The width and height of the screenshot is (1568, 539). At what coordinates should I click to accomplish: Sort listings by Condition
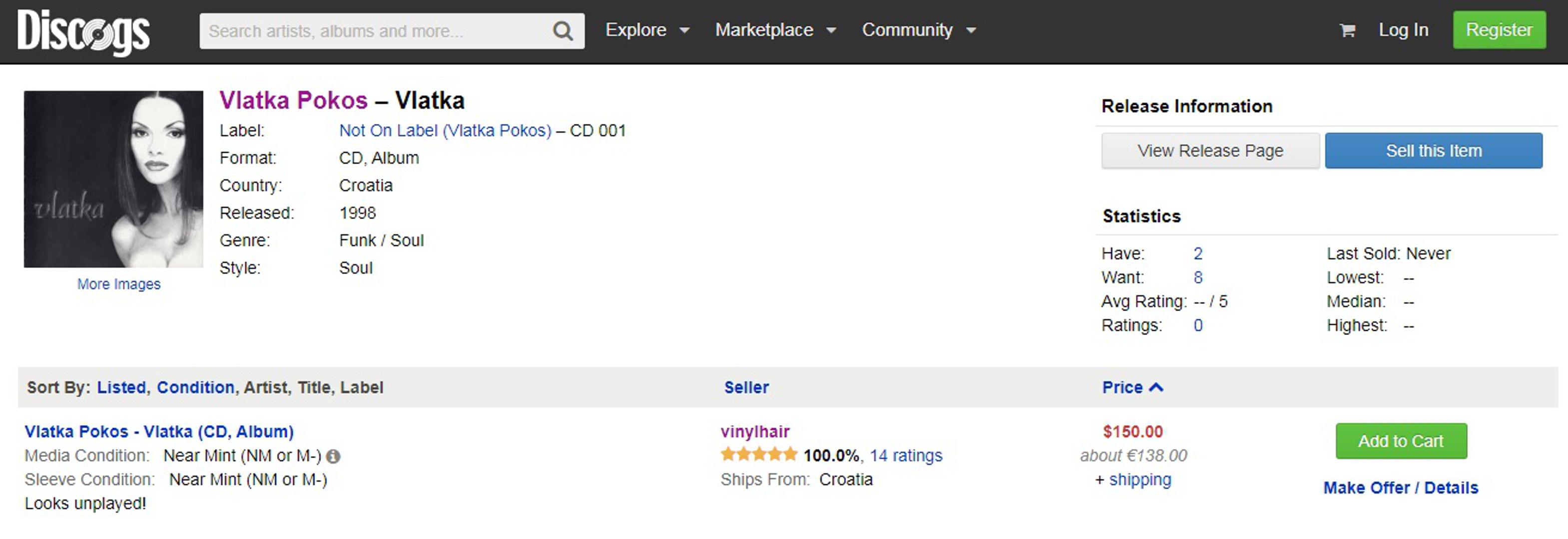(x=195, y=387)
